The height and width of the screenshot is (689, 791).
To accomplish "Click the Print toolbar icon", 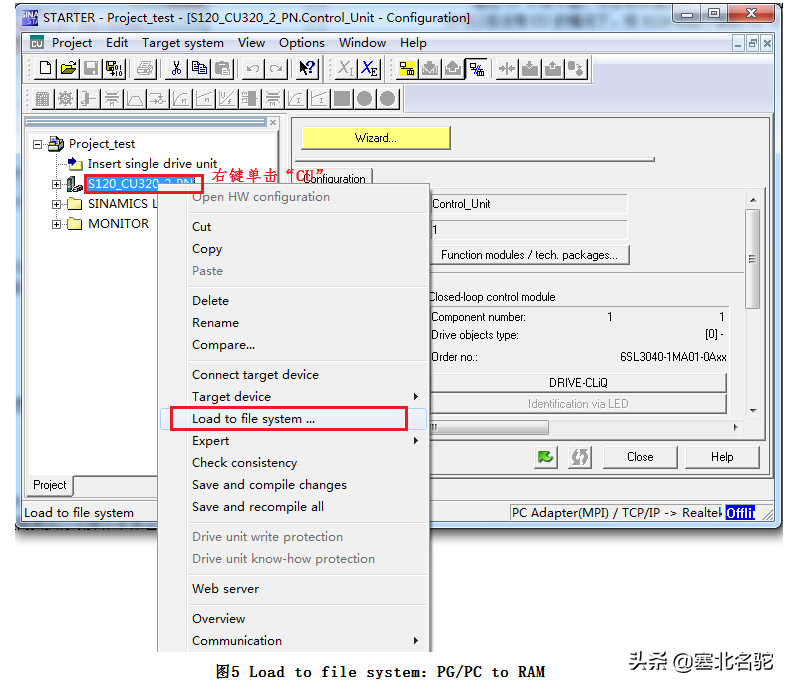I will (x=145, y=69).
